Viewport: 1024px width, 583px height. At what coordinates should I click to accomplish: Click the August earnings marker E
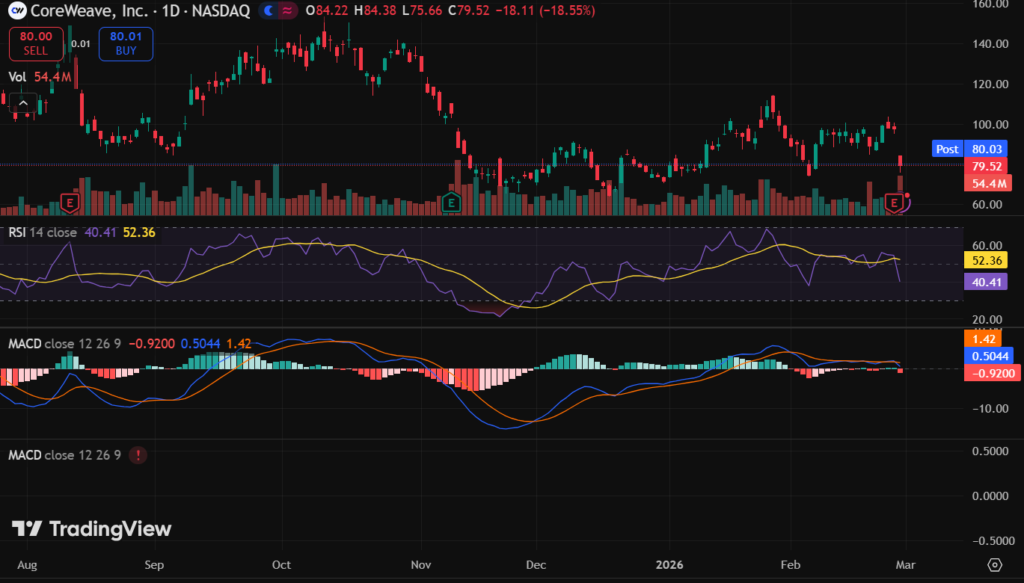70,203
